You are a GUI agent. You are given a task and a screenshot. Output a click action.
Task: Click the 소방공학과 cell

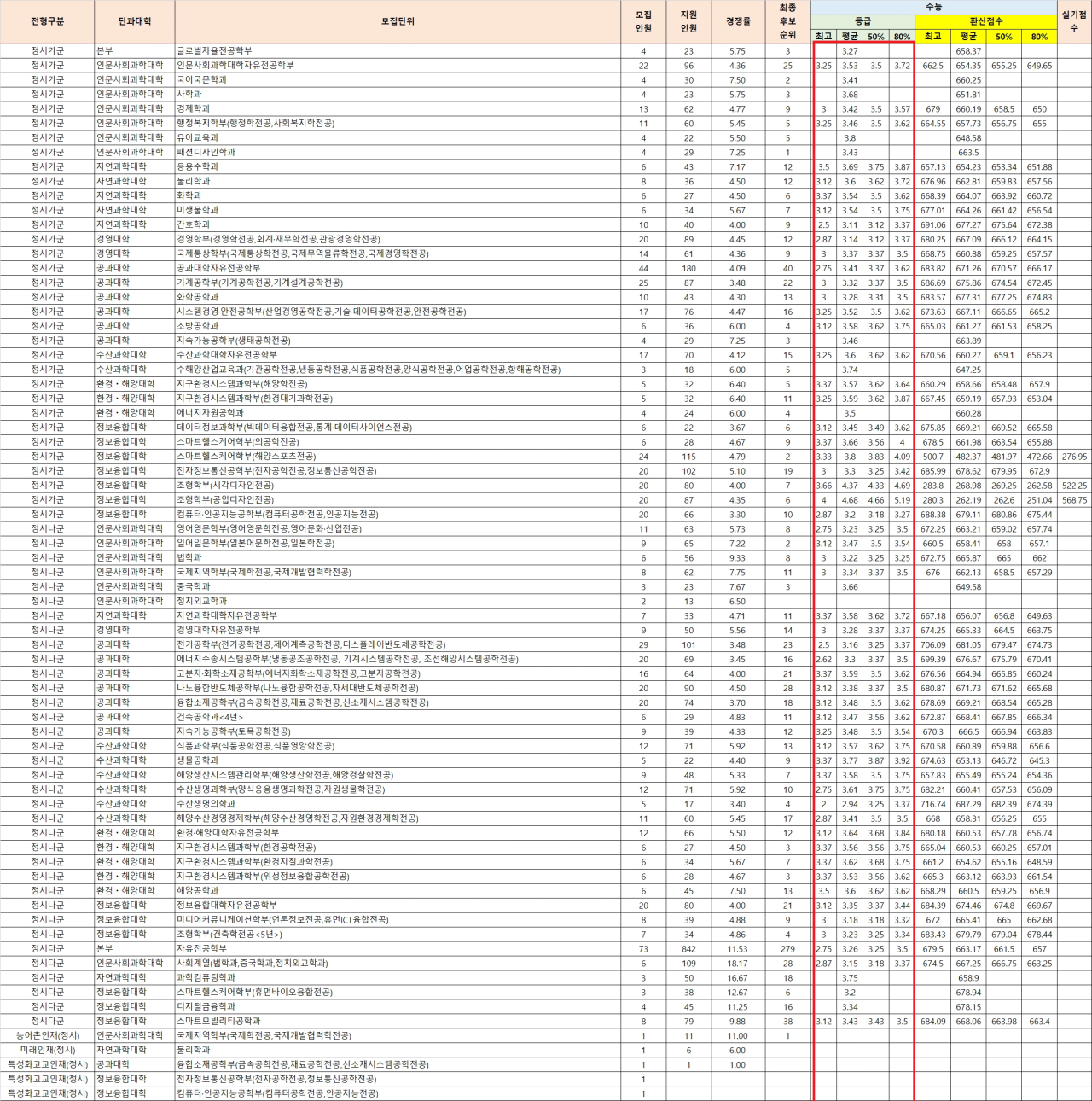[x=198, y=326]
